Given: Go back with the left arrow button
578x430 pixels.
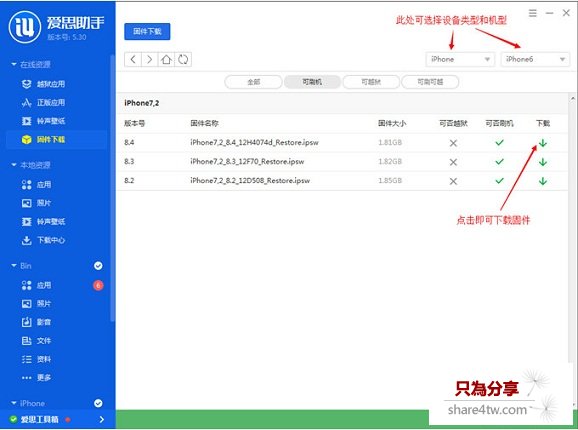Looking at the screenshot, I should [x=133, y=59].
